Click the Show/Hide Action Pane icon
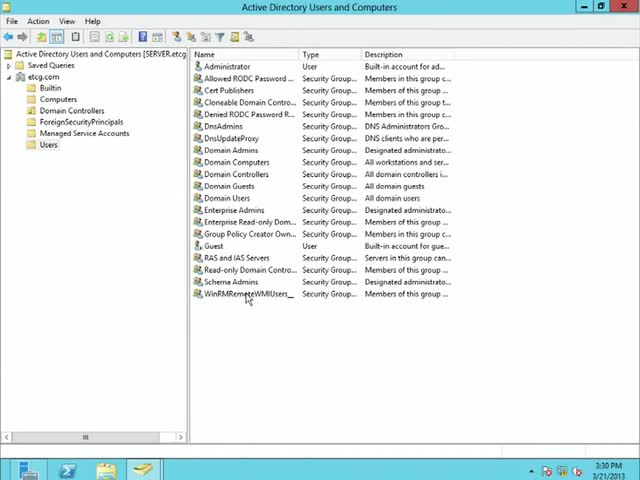The image size is (640, 480). (157, 37)
